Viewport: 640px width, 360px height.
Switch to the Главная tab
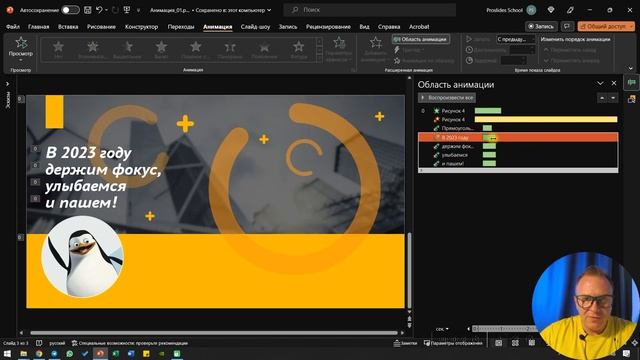[38, 27]
